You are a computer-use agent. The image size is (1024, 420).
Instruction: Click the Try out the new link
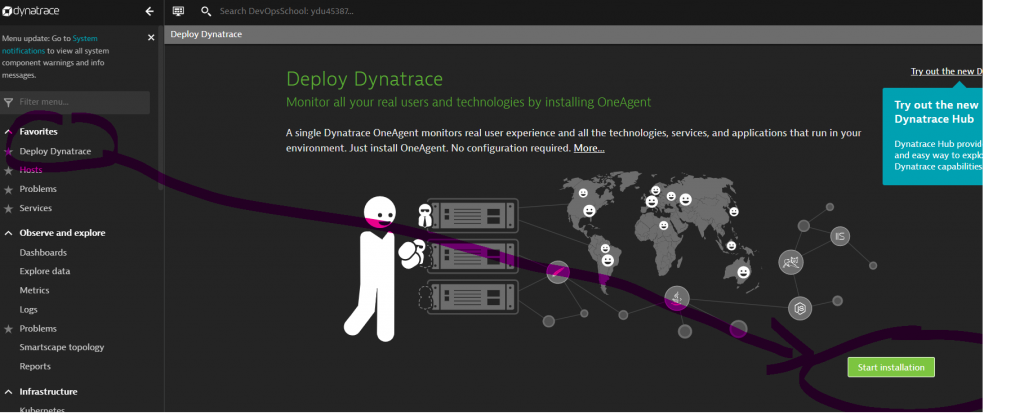pyautogui.click(x=945, y=71)
